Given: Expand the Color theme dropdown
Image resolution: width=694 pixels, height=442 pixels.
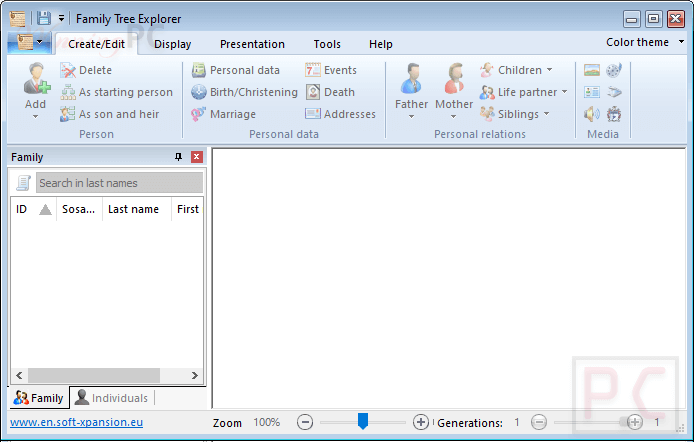Looking at the screenshot, I should 645,42.
